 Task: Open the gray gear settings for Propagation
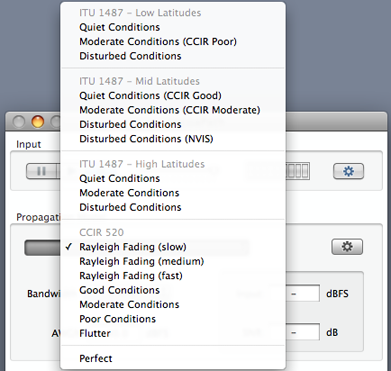347,247
